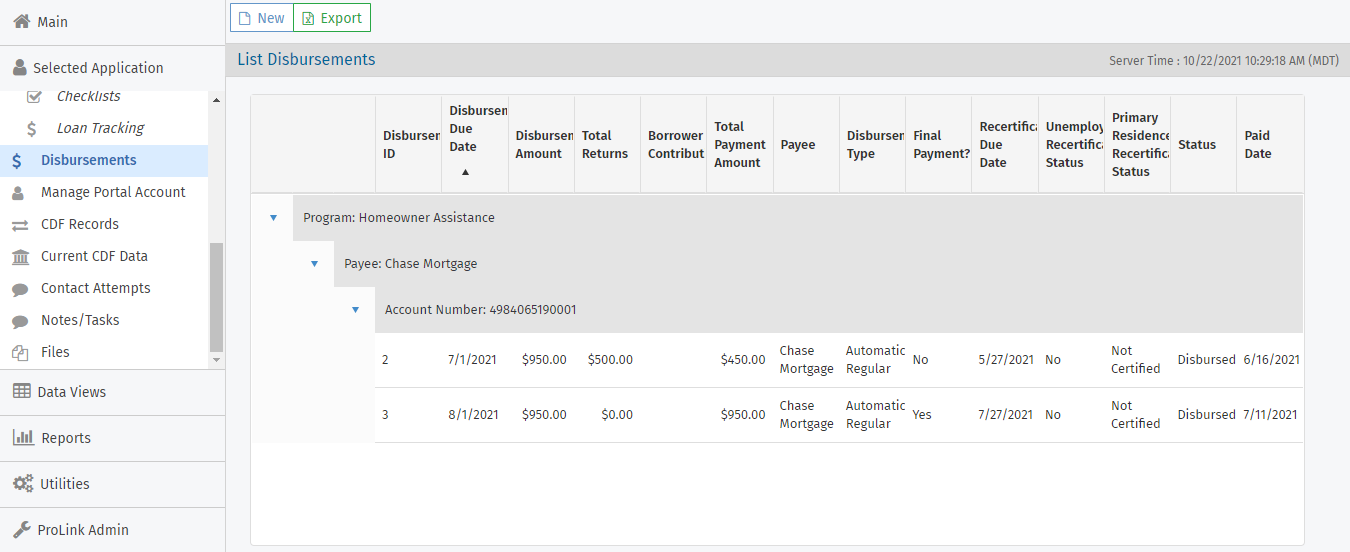This screenshot has height=552, width=1350.
Task: Click the $500.00 total returns value
Action: (610, 360)
